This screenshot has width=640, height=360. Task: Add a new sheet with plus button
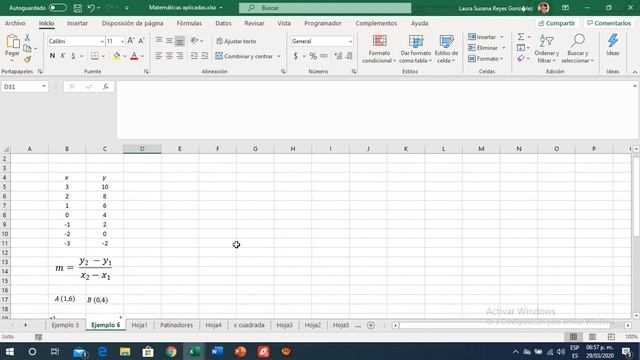[371, 325]
